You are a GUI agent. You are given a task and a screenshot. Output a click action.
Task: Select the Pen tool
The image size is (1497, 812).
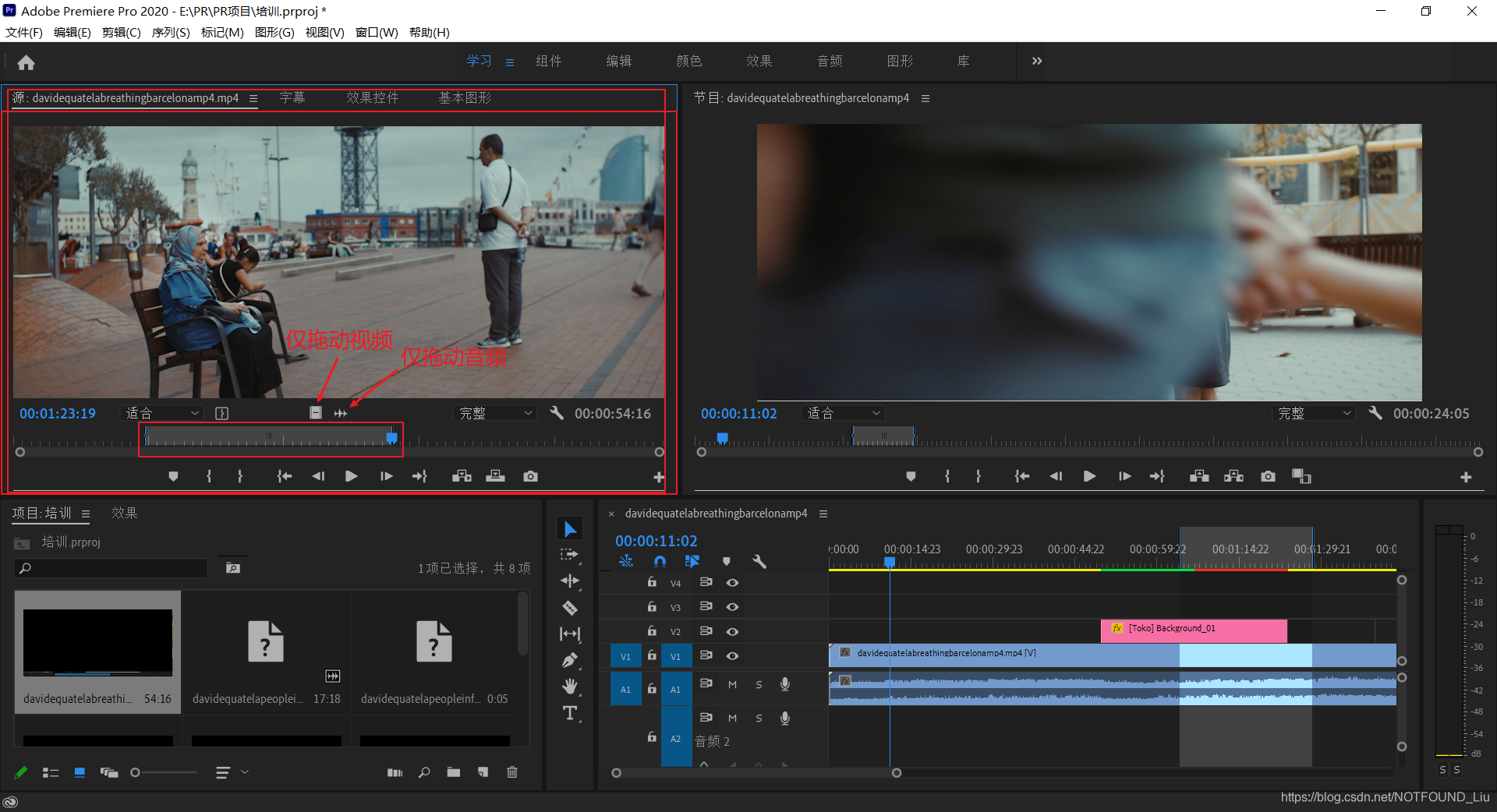click(x=570, y=661)
